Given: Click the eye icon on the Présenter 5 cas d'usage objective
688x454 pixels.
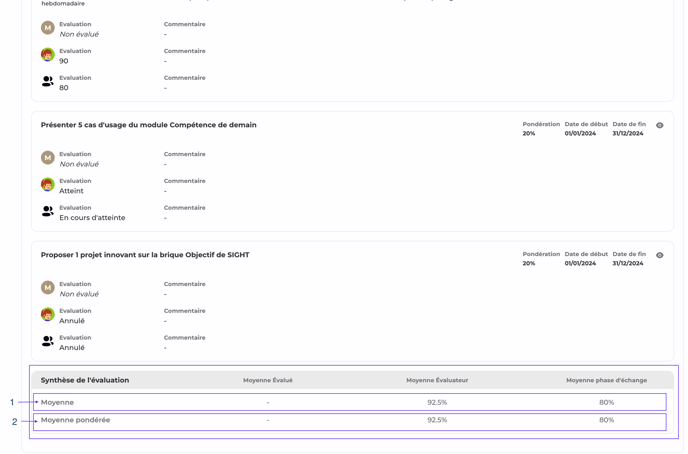Looking at the screenshot, I should (659, 126).
